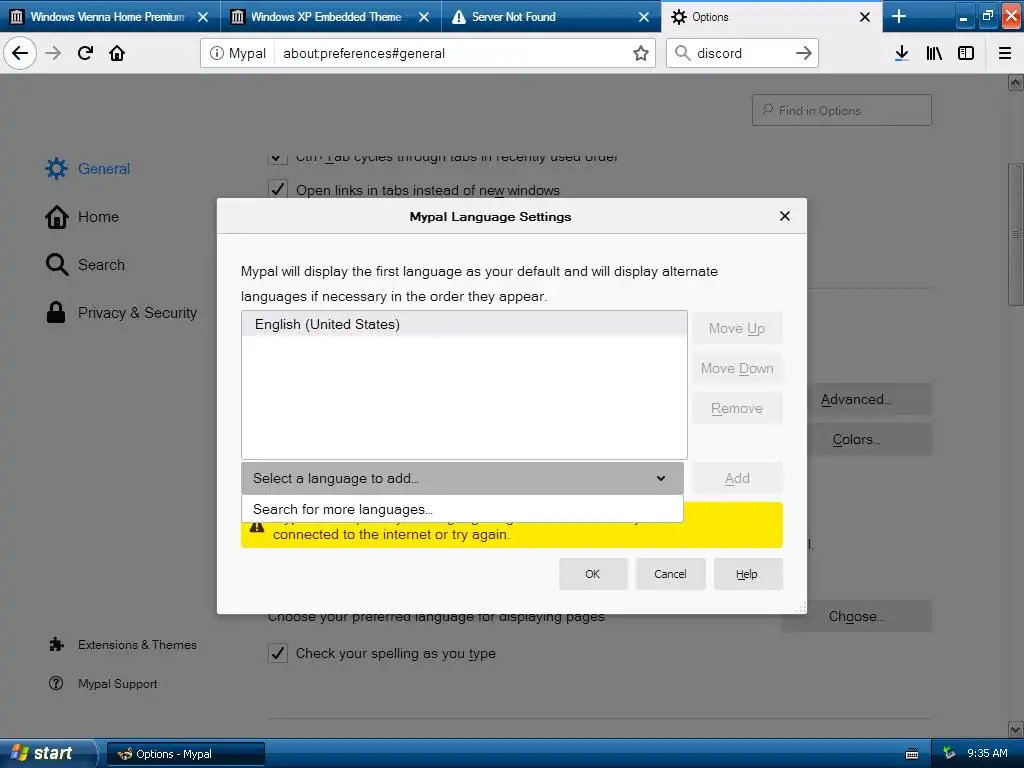
Task: Choose Search for more languages option
Action: coord(462,509)
